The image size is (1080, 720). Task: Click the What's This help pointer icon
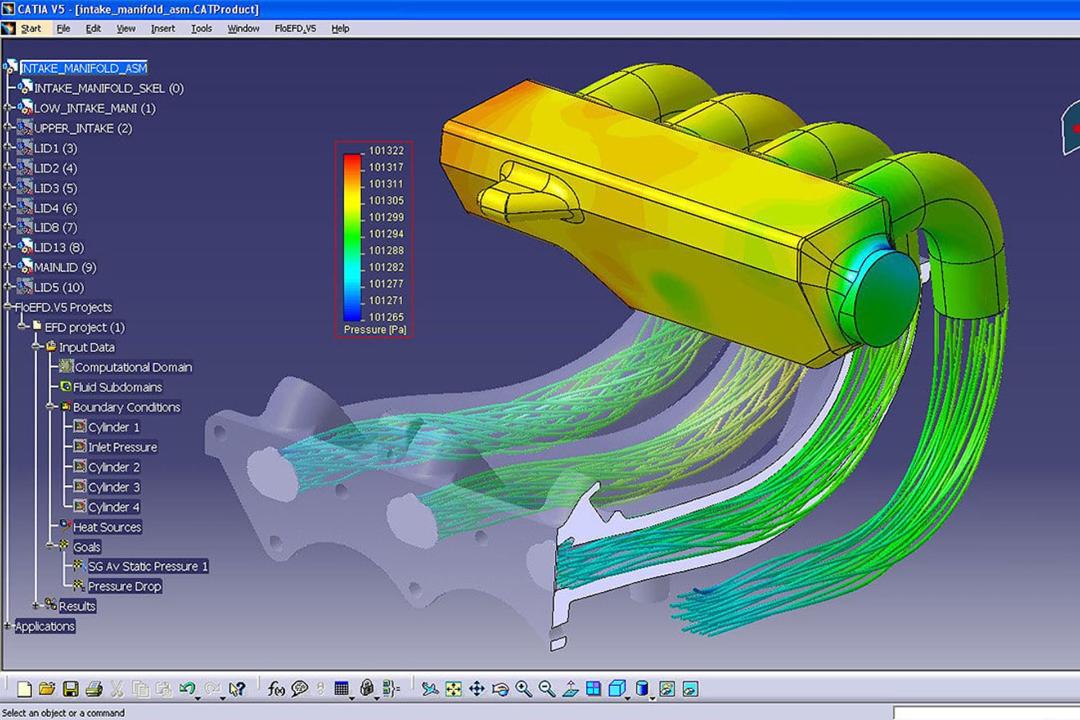pyautogui.click(x=237, y=688)
